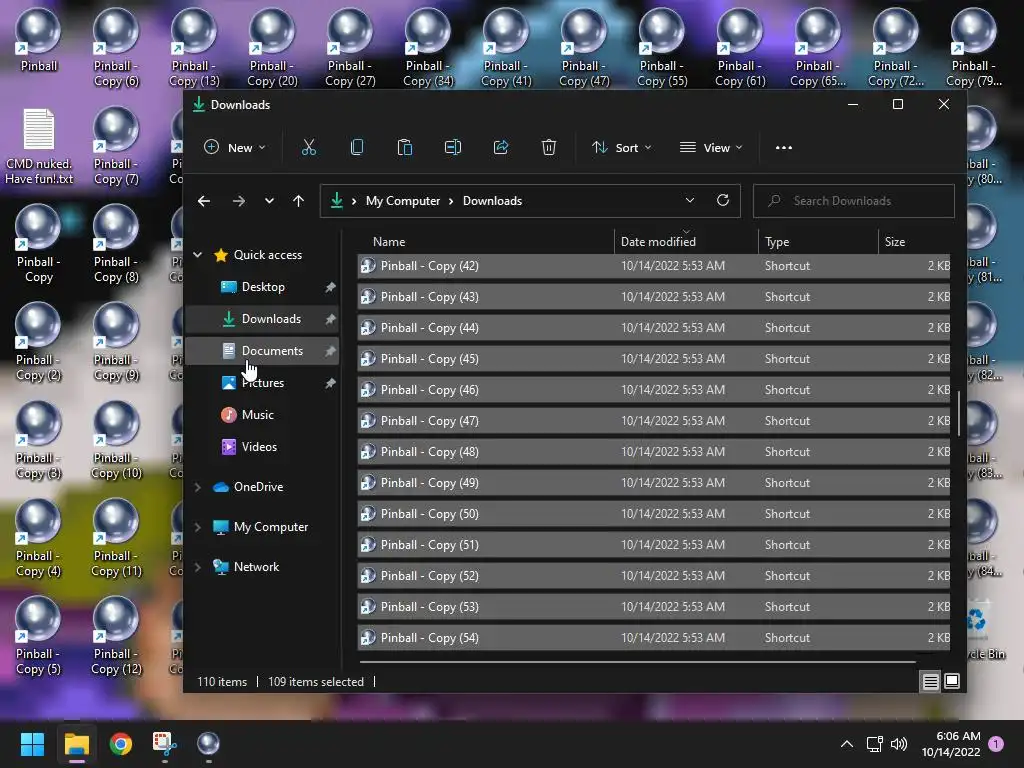This screenshot has width=1024, height=768.
Task: Open the See more ellipsis menu
Action: [784, 148]
